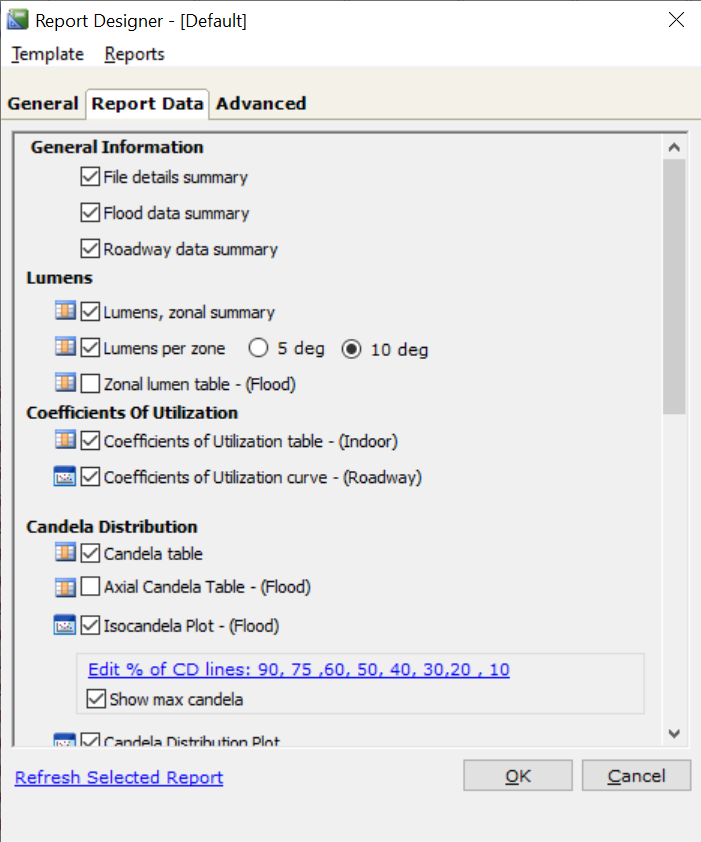Screen dimensions: 701x842
Task: Select the 5 deg radio button
Action: click(258, 349)
